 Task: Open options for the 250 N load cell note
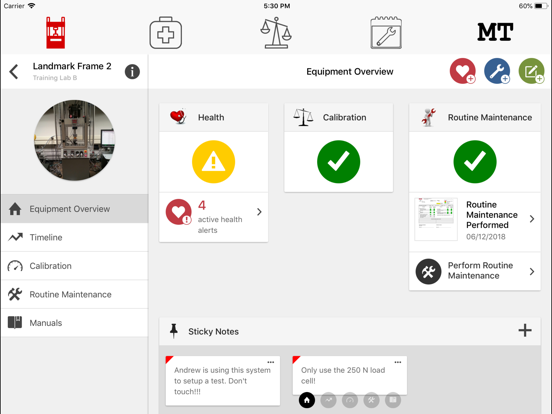coord(398,362)
